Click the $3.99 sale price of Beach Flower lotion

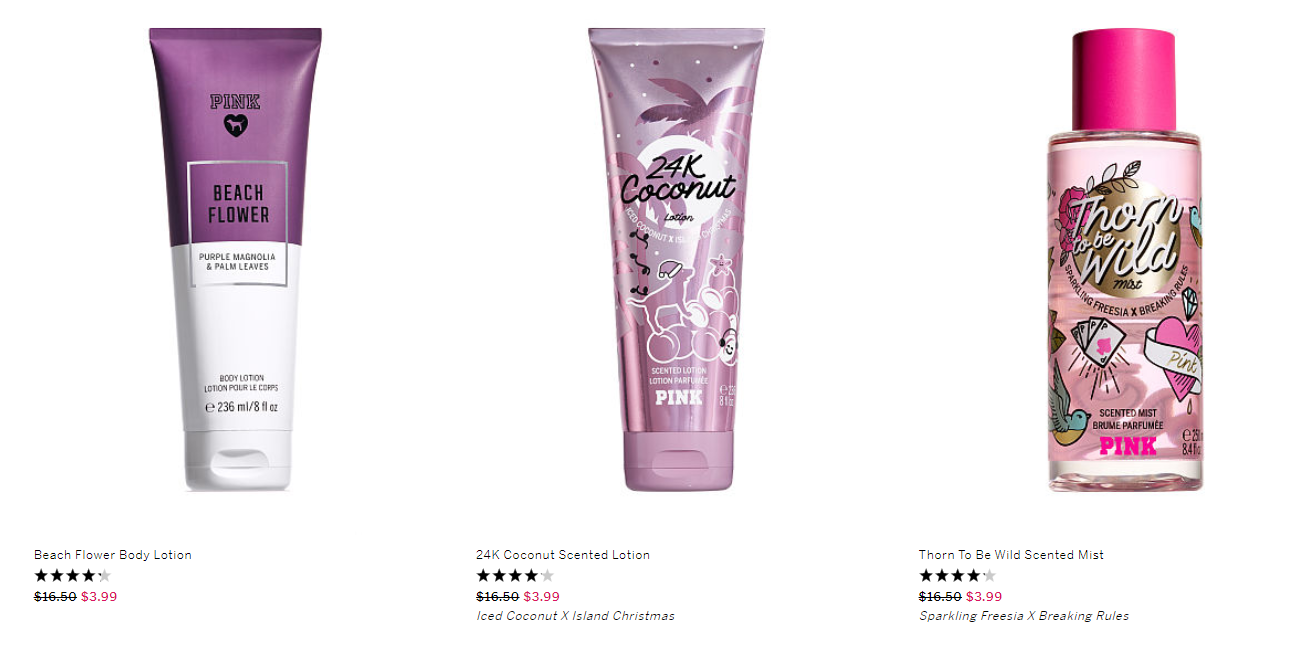tap(99, 597)
